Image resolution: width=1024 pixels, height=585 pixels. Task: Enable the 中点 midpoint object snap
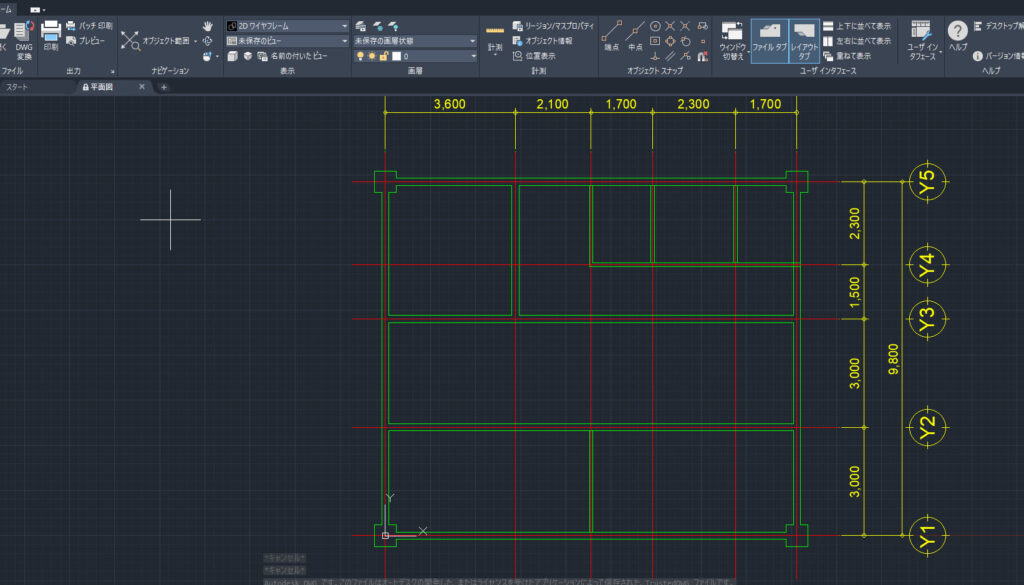[635, 35]
